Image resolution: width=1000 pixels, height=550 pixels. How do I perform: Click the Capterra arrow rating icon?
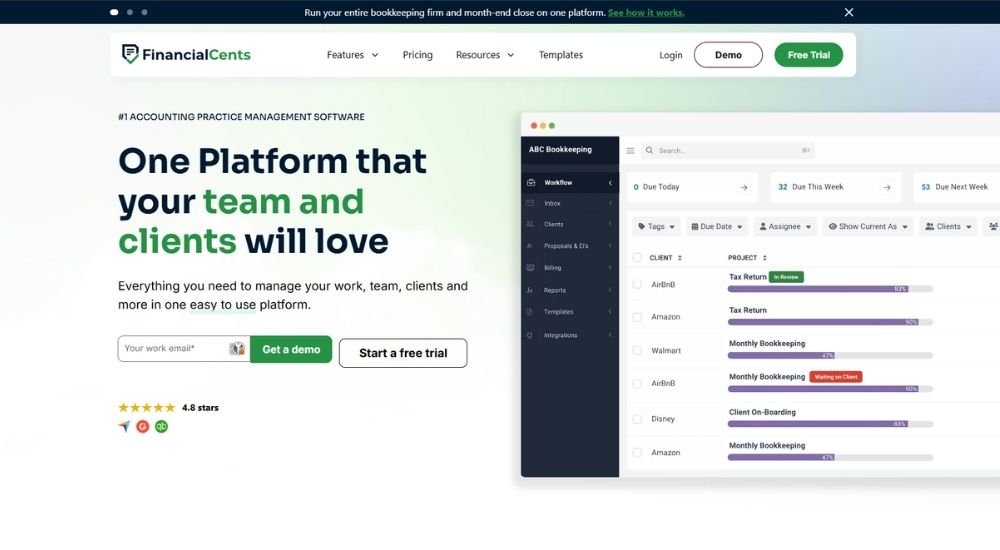pyautogui.click(x=124, y=426)
